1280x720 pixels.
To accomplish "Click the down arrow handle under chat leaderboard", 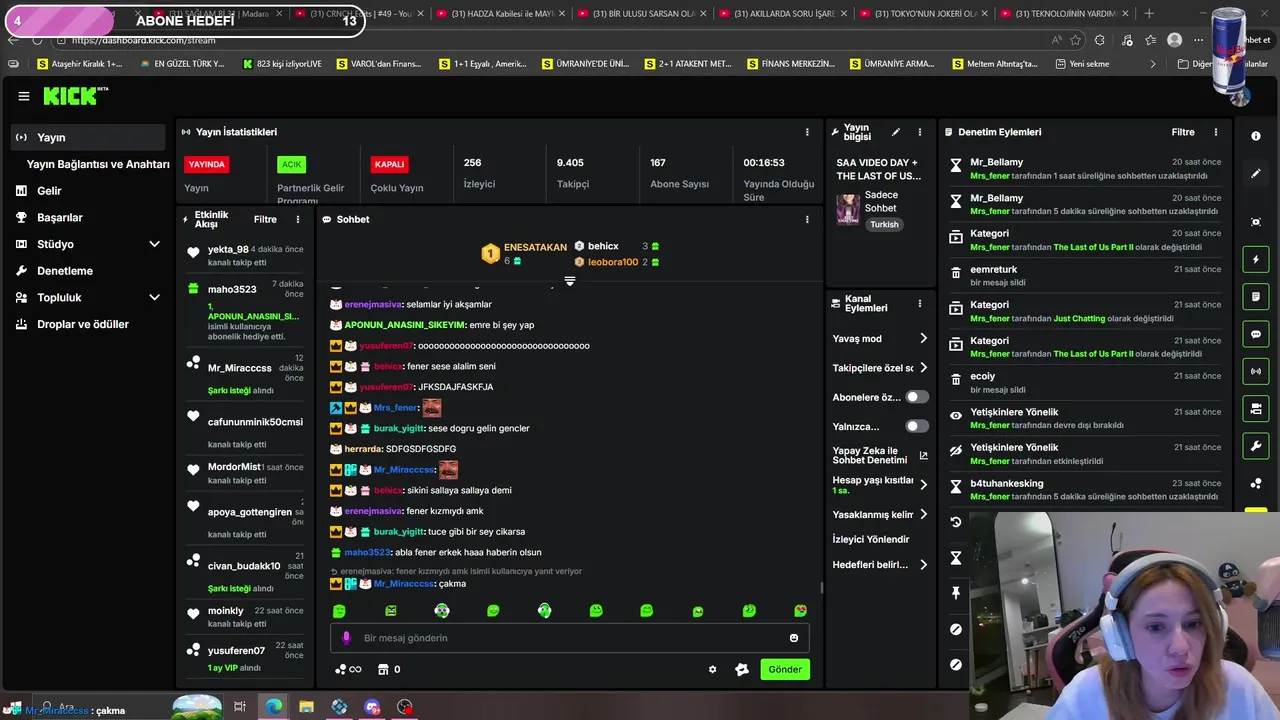I will 570,281.
